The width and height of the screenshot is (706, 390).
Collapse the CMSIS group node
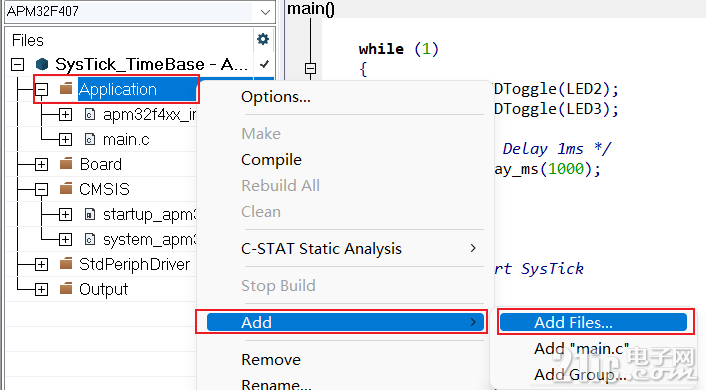tap(41, 189)
